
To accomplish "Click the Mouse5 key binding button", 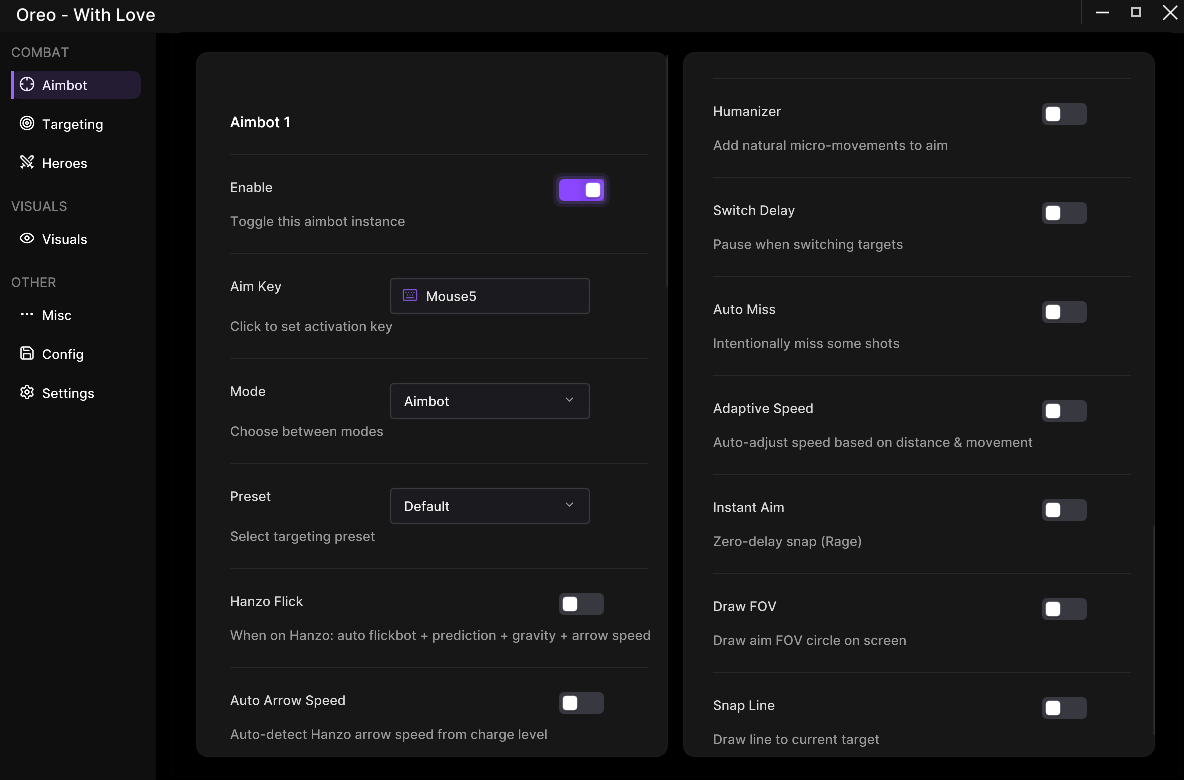I will click(489, 296).
